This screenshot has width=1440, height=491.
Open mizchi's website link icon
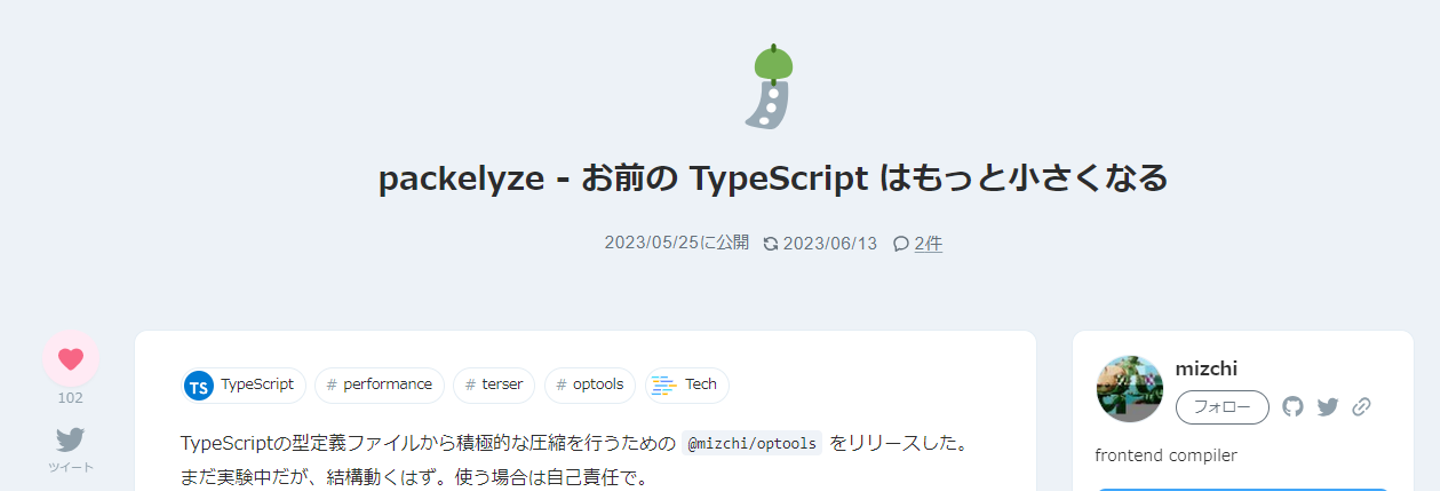[1361, 407]
